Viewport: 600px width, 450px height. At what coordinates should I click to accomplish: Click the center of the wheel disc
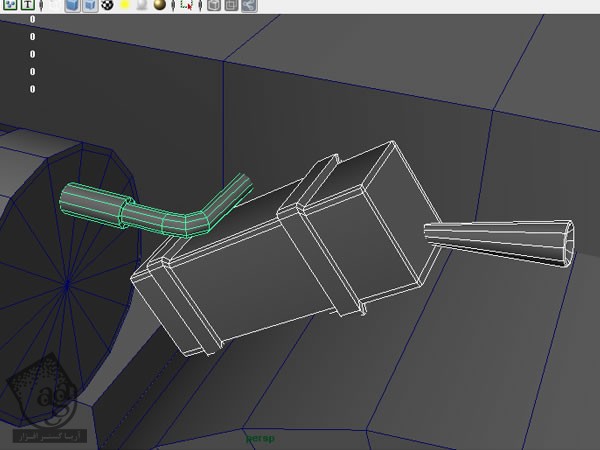[66, 285]
